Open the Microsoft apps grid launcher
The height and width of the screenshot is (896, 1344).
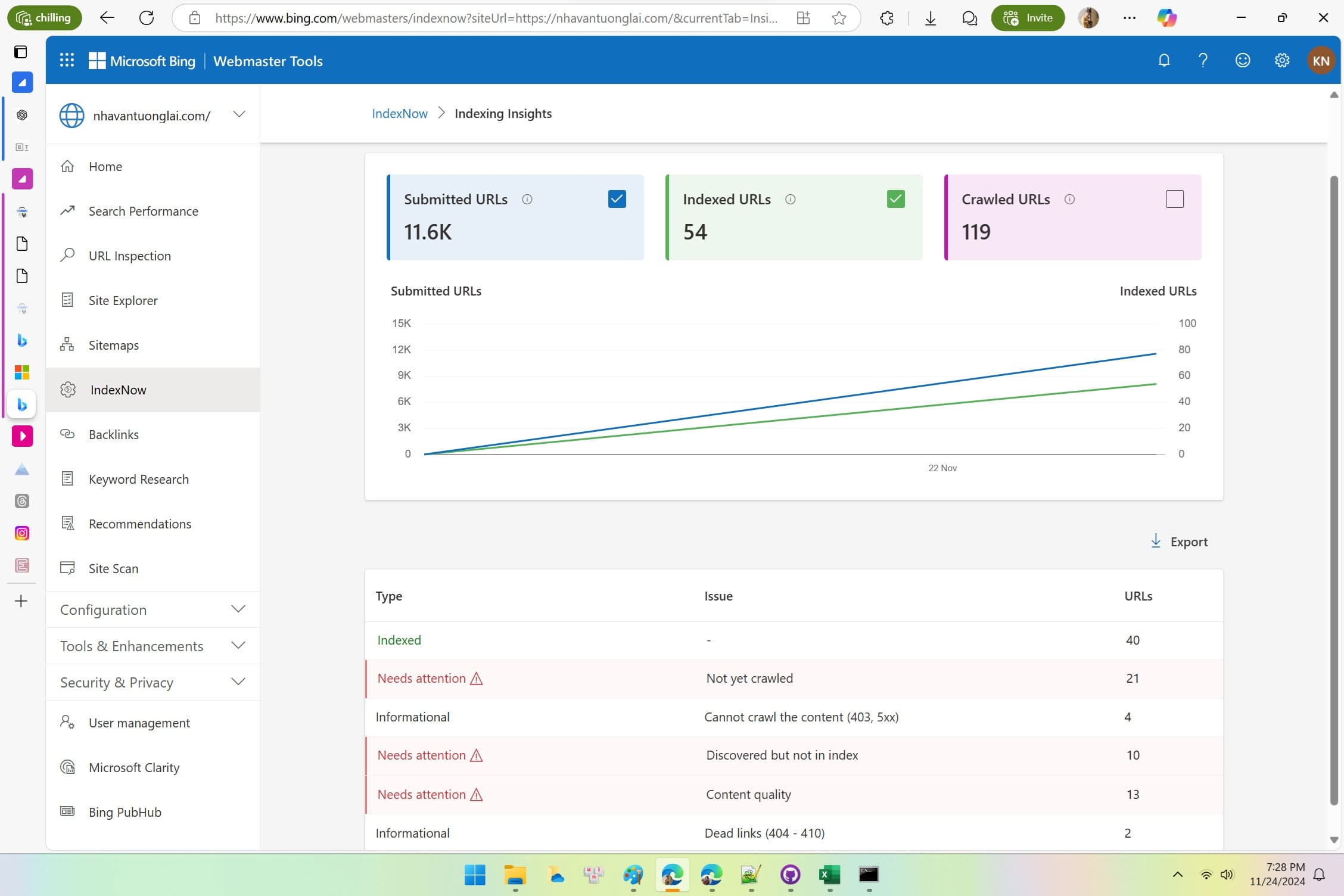[x=67, y=60]
